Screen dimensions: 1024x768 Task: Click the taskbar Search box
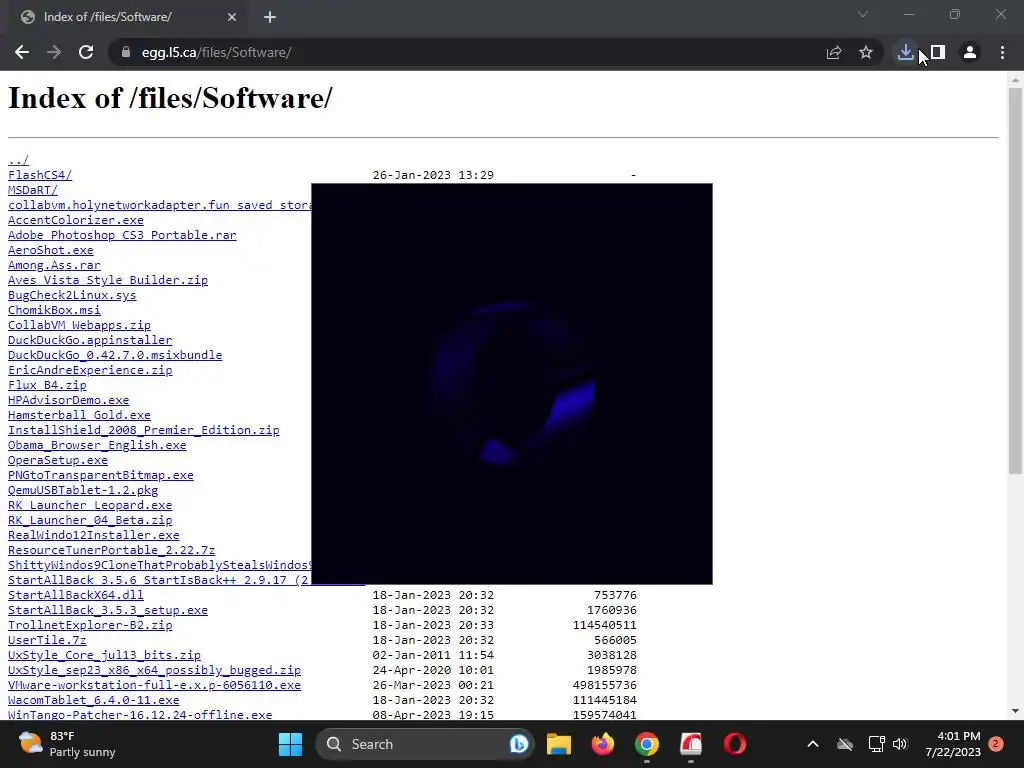(424, 744)
